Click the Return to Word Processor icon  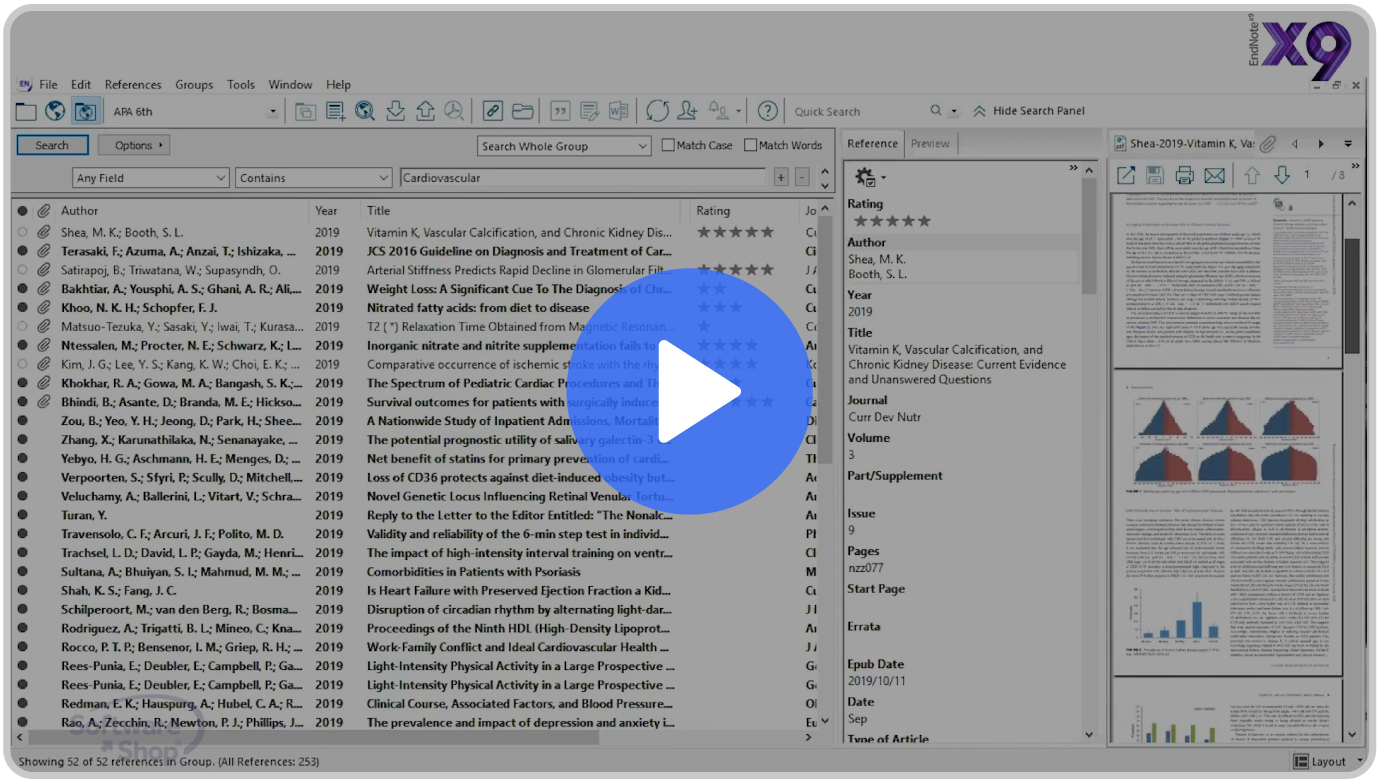(x=619, y=111)
